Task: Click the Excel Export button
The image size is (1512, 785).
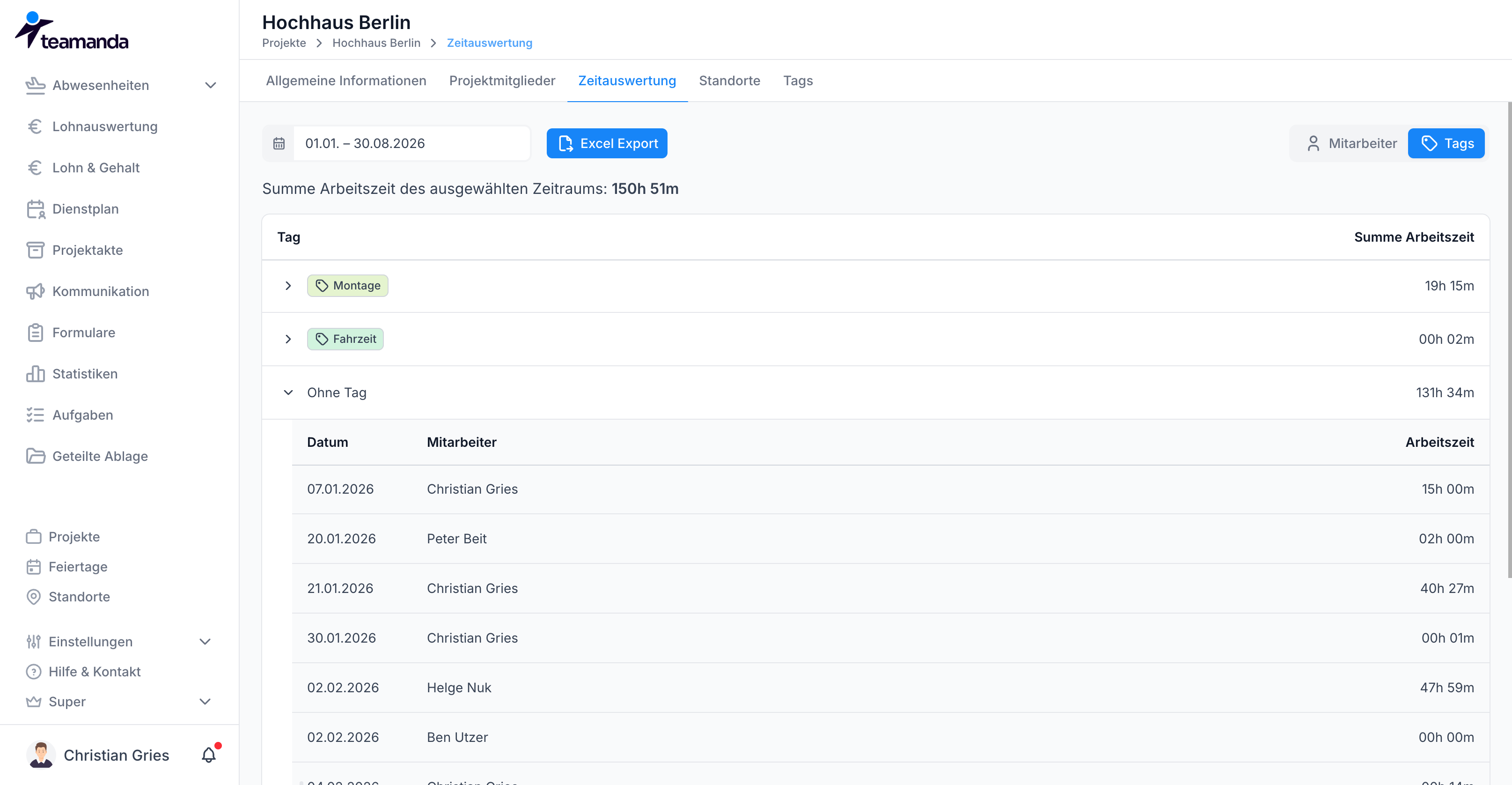Action: click(607, 143)
